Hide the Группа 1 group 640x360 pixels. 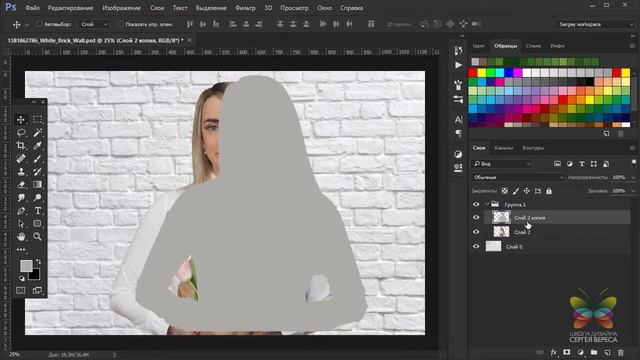476,204
